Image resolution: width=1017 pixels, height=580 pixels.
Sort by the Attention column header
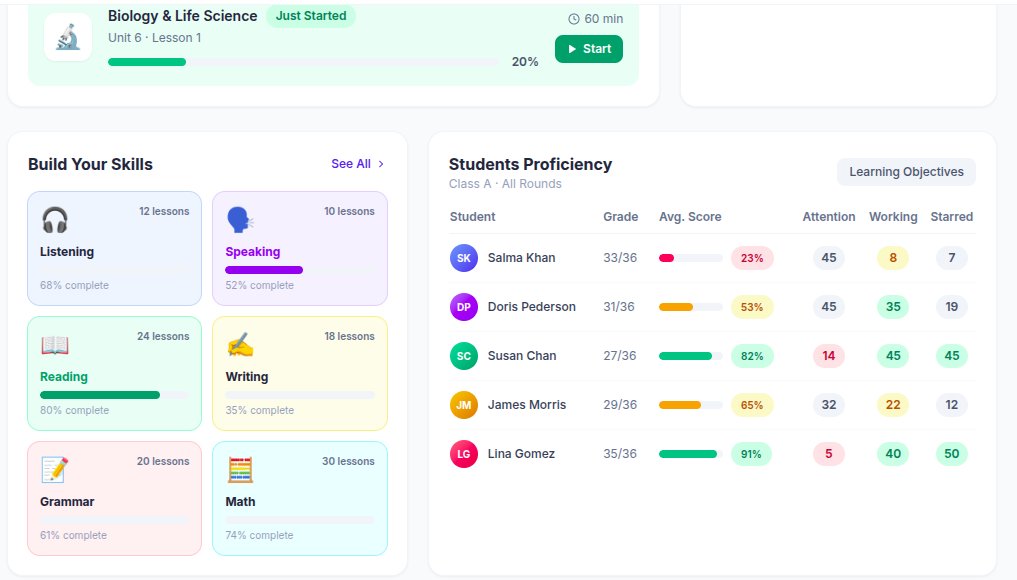tap(829, 217)
